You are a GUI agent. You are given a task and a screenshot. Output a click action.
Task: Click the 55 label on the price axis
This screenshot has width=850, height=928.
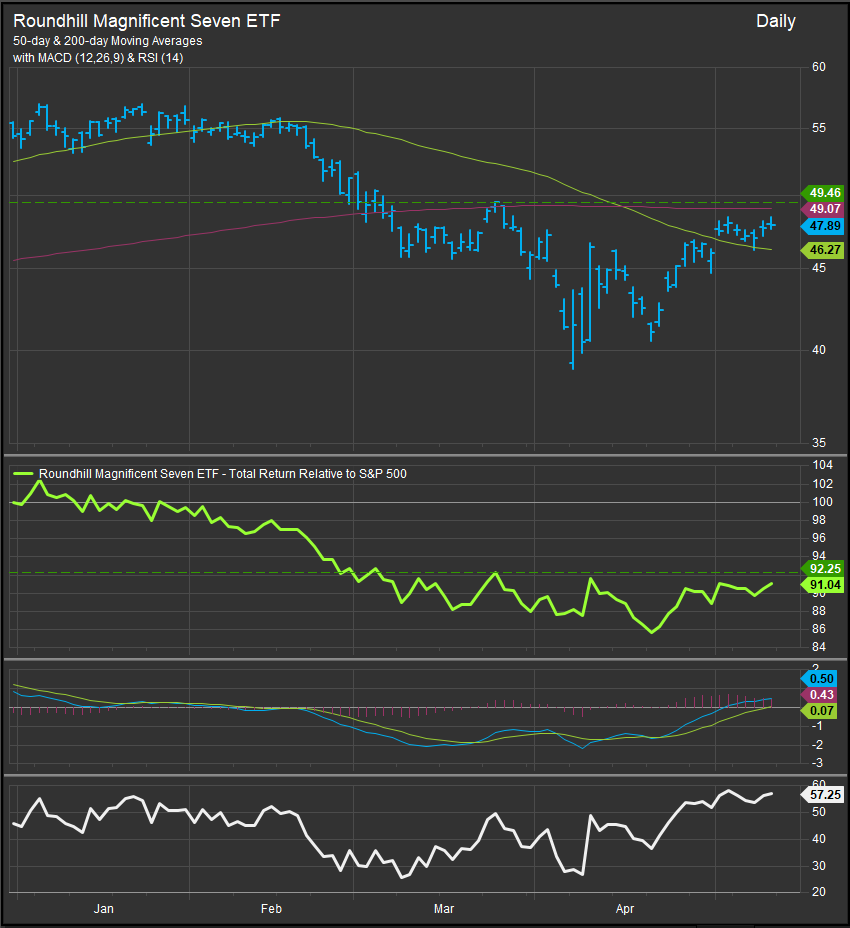pyautogui.click(x=819, y=128)
